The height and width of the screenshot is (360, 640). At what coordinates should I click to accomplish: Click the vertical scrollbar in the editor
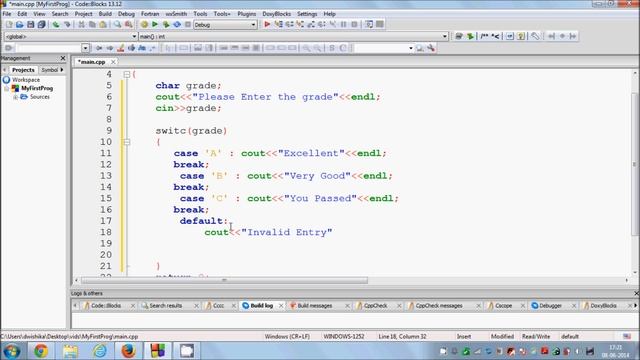click(x=635, y=163)
